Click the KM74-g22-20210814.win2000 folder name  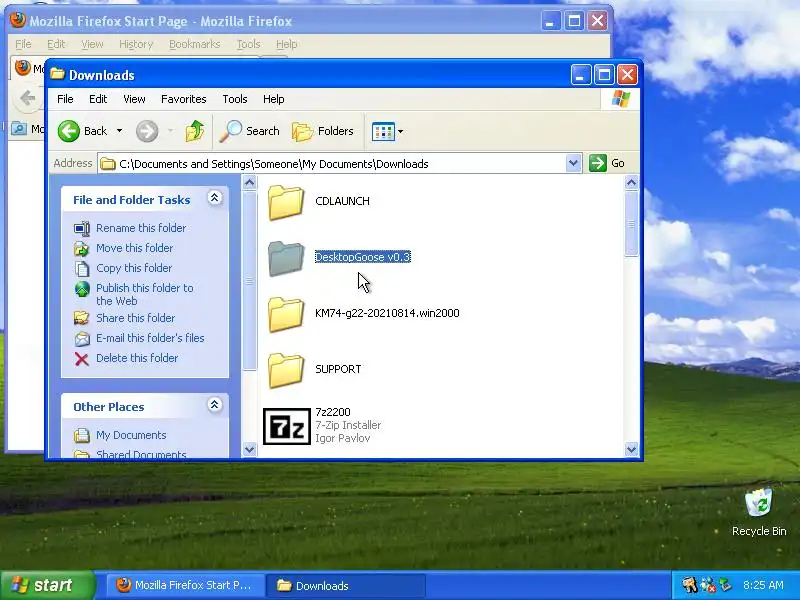pos(387,313)
